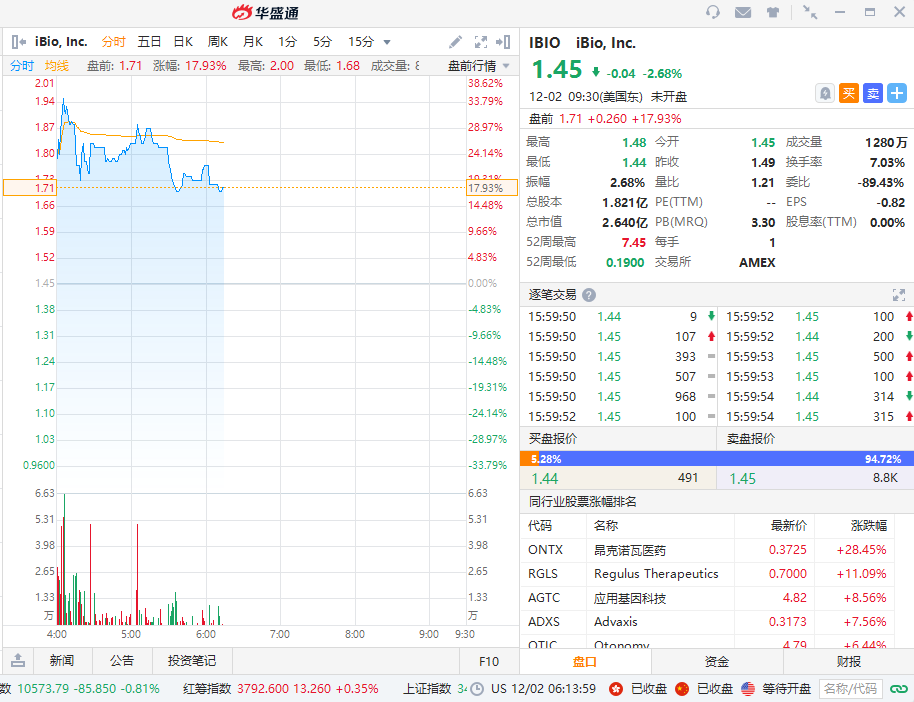Add IBIO to watchlist plus icon
Viewport: 914px width, 702px height.
(897, 93)
